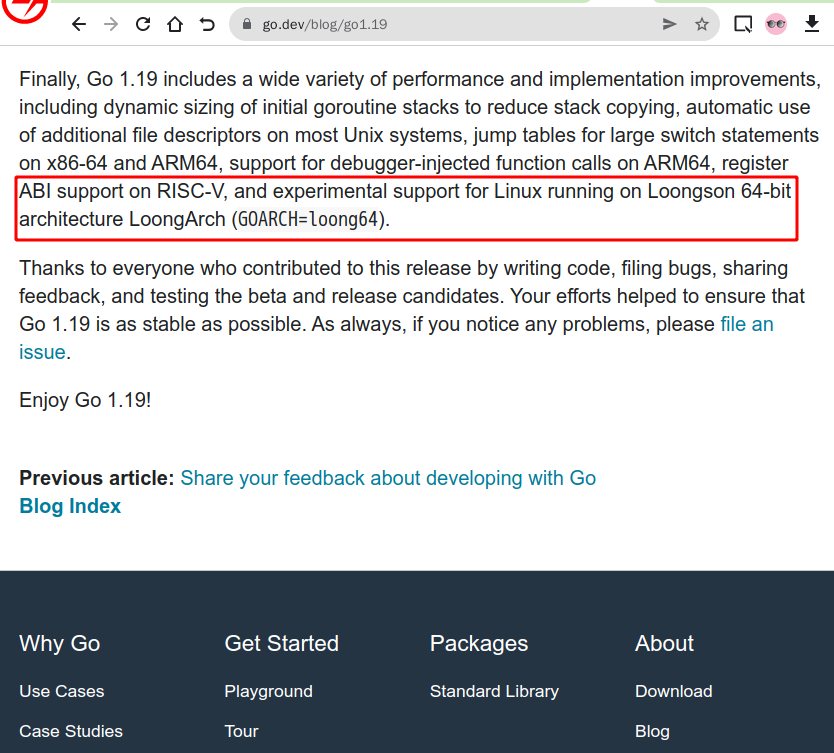The width and height of the screenshot is (834, 753).
Task: Open the downloads icon
Action: tap(811, 24)
